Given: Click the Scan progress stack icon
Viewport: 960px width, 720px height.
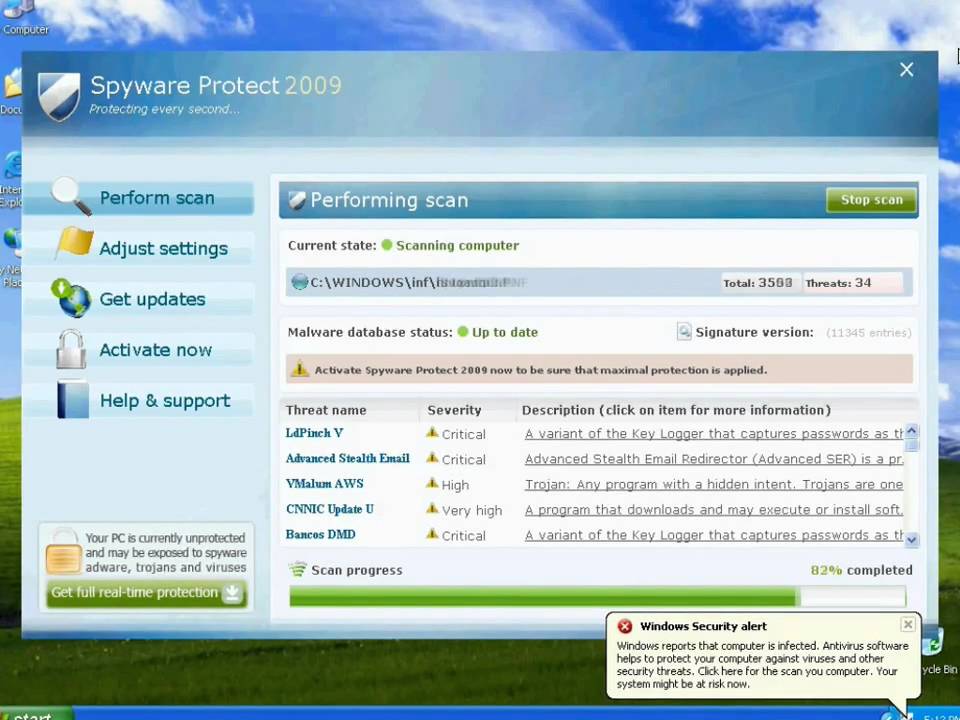Looking at the screenshot, I should pos(298,569).
